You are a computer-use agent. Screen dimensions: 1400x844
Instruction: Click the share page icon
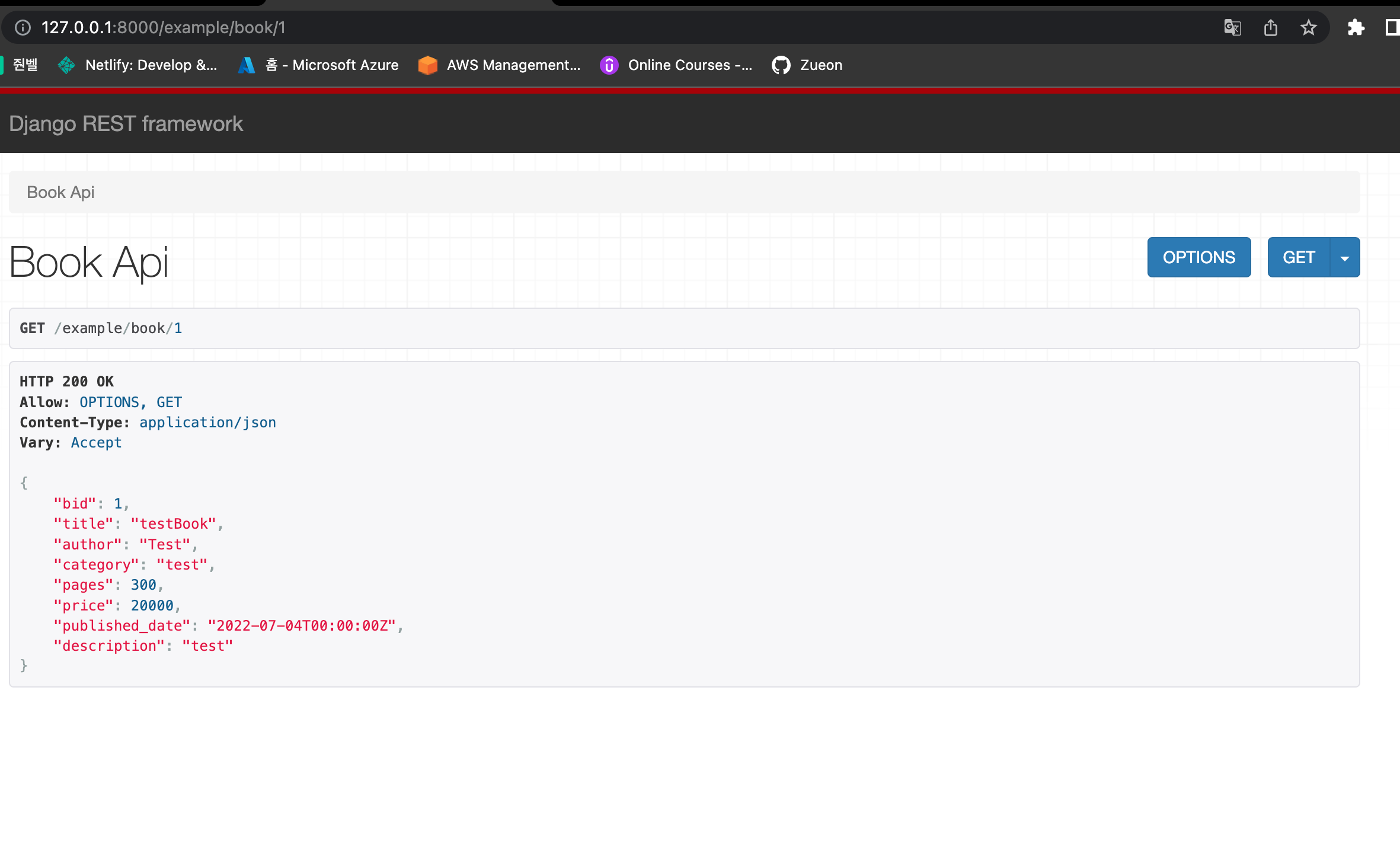click(1270, 28)
